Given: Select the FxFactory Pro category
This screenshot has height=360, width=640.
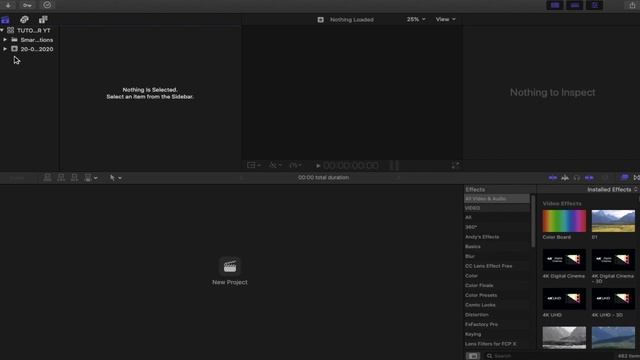Looking at the screenshot, I should (x=497, y=324).
